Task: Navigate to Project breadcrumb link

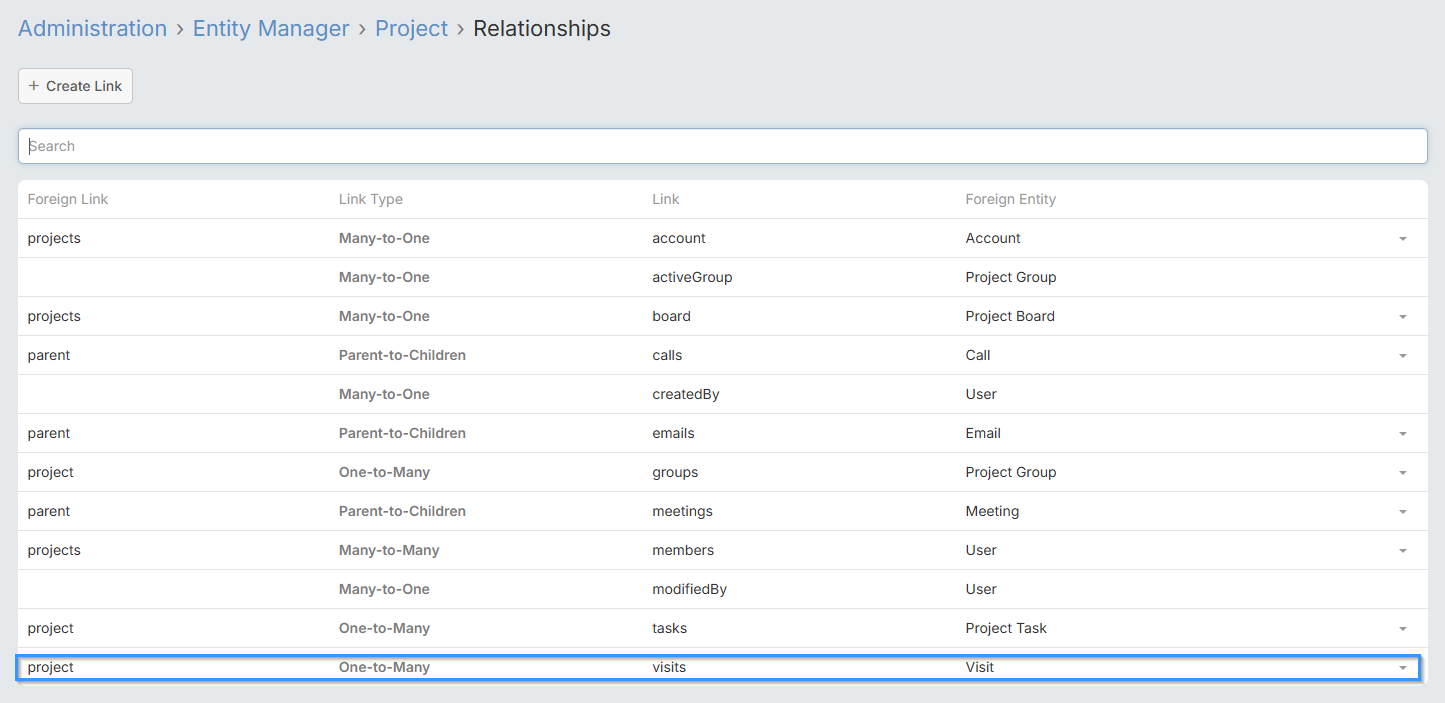Action: click(411, 29)
